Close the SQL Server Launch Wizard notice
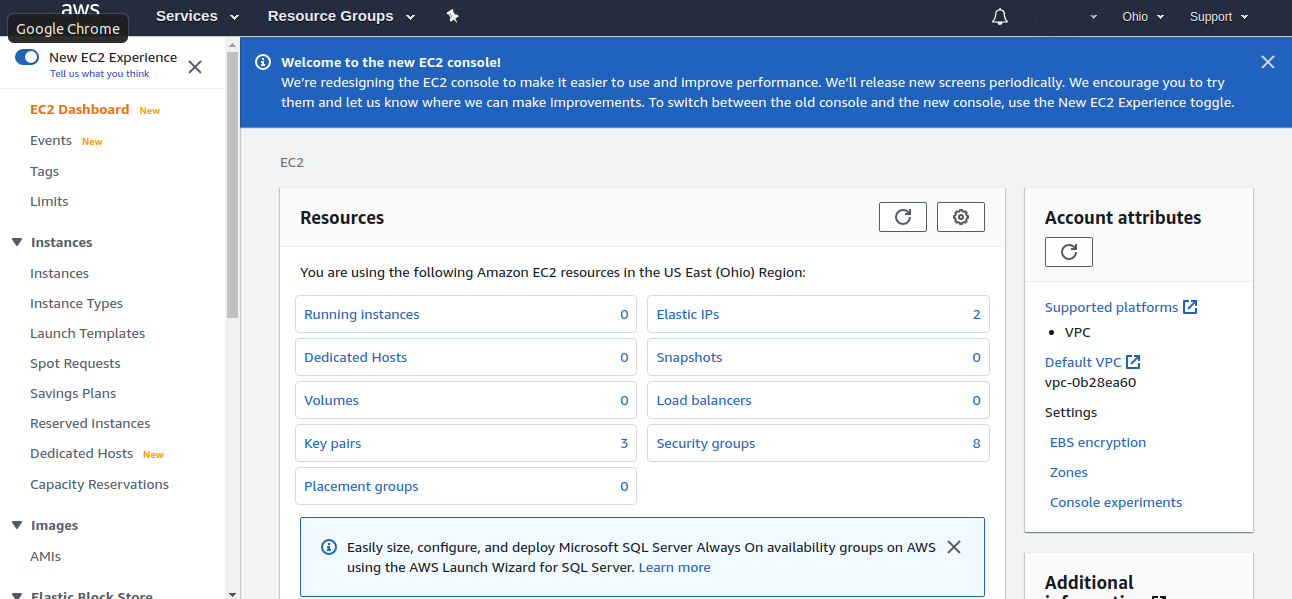Screen dimensions: 1292x599 coord(953,547)
